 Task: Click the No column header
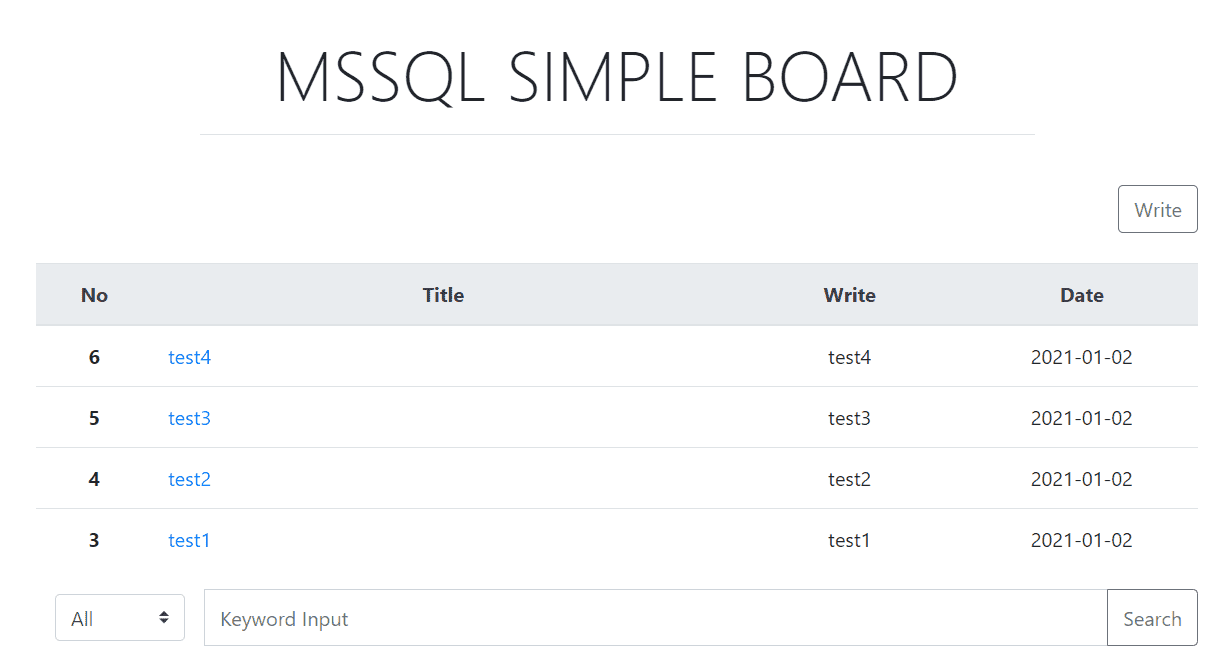94,295
